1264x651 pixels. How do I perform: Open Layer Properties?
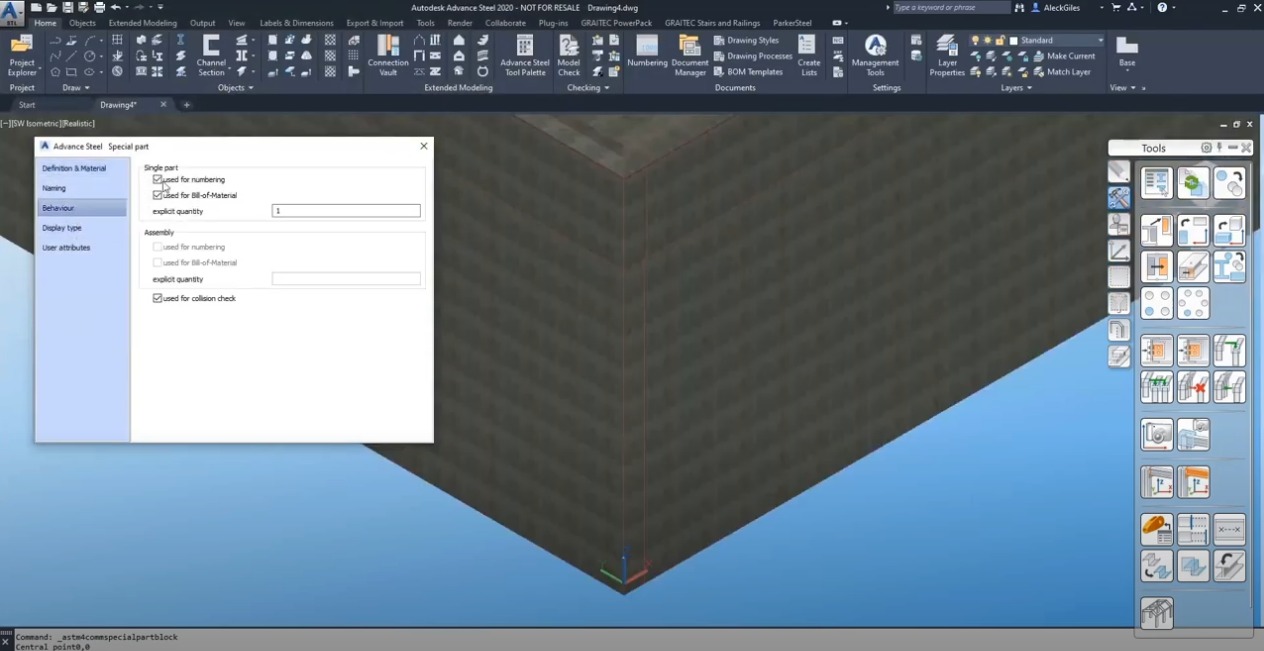947,55
